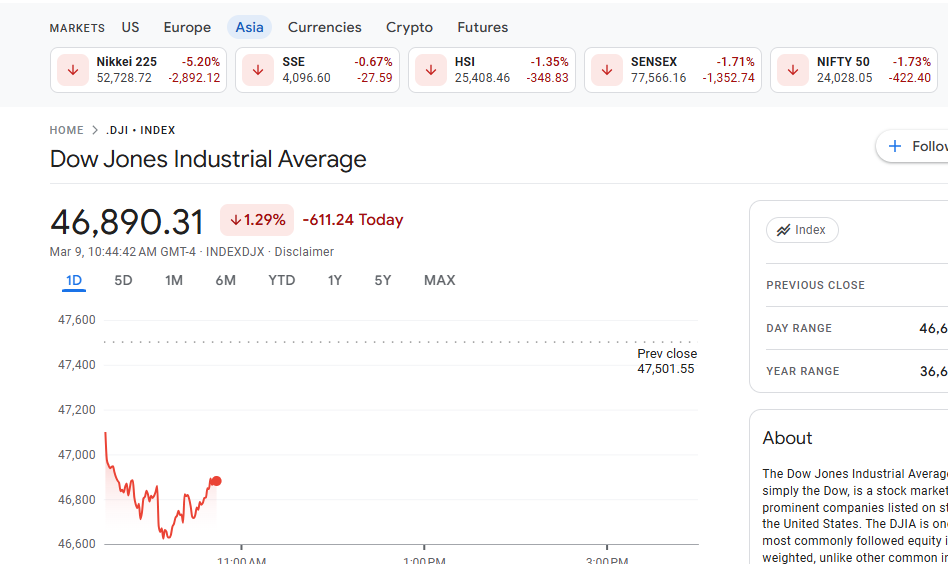Click the red endpoint marker on chart
The width and height of the screenshot is (948, 564).
click(216, 481)
